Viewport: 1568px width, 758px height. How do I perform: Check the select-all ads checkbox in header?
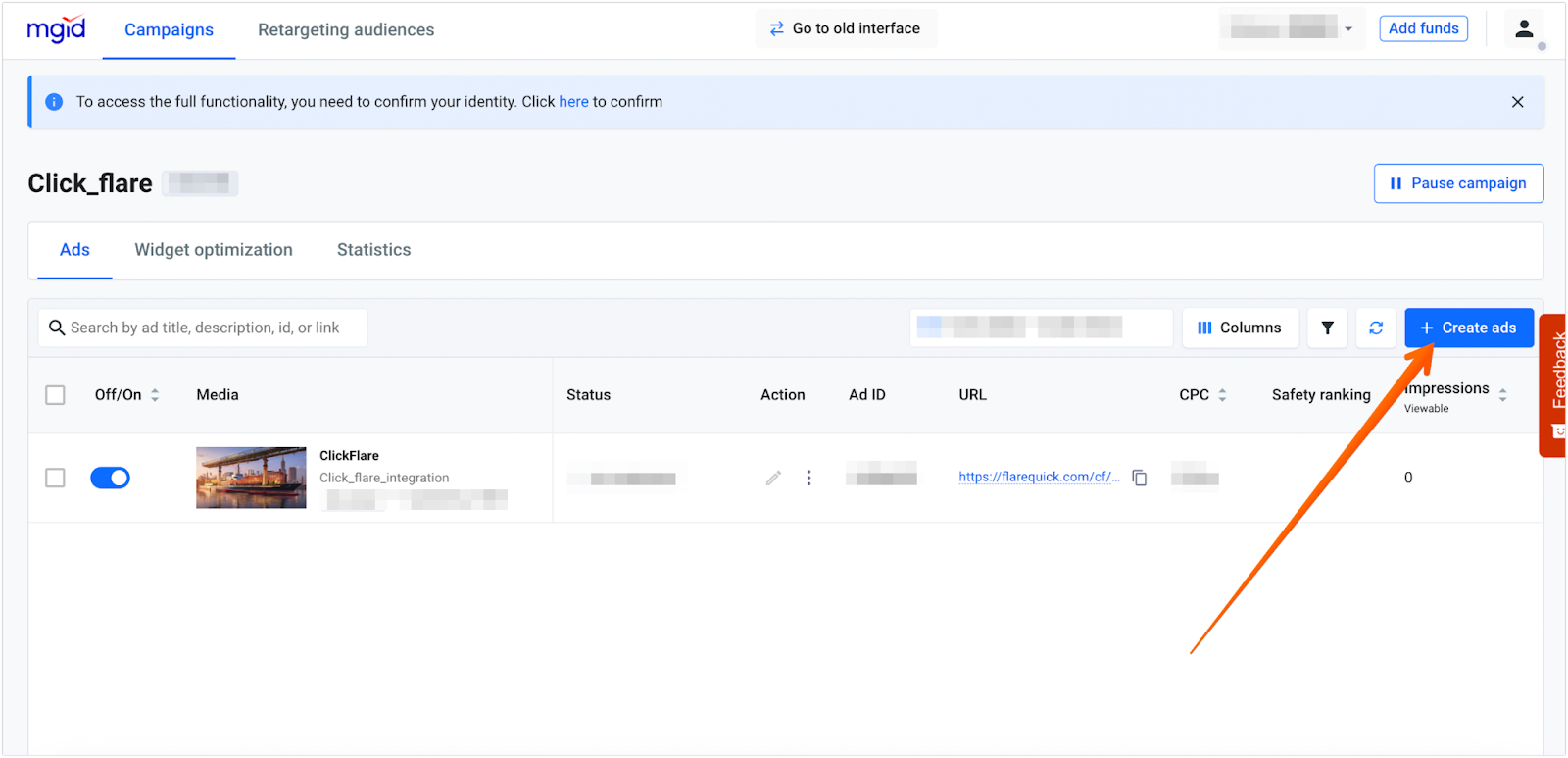[x=56, y=395]
